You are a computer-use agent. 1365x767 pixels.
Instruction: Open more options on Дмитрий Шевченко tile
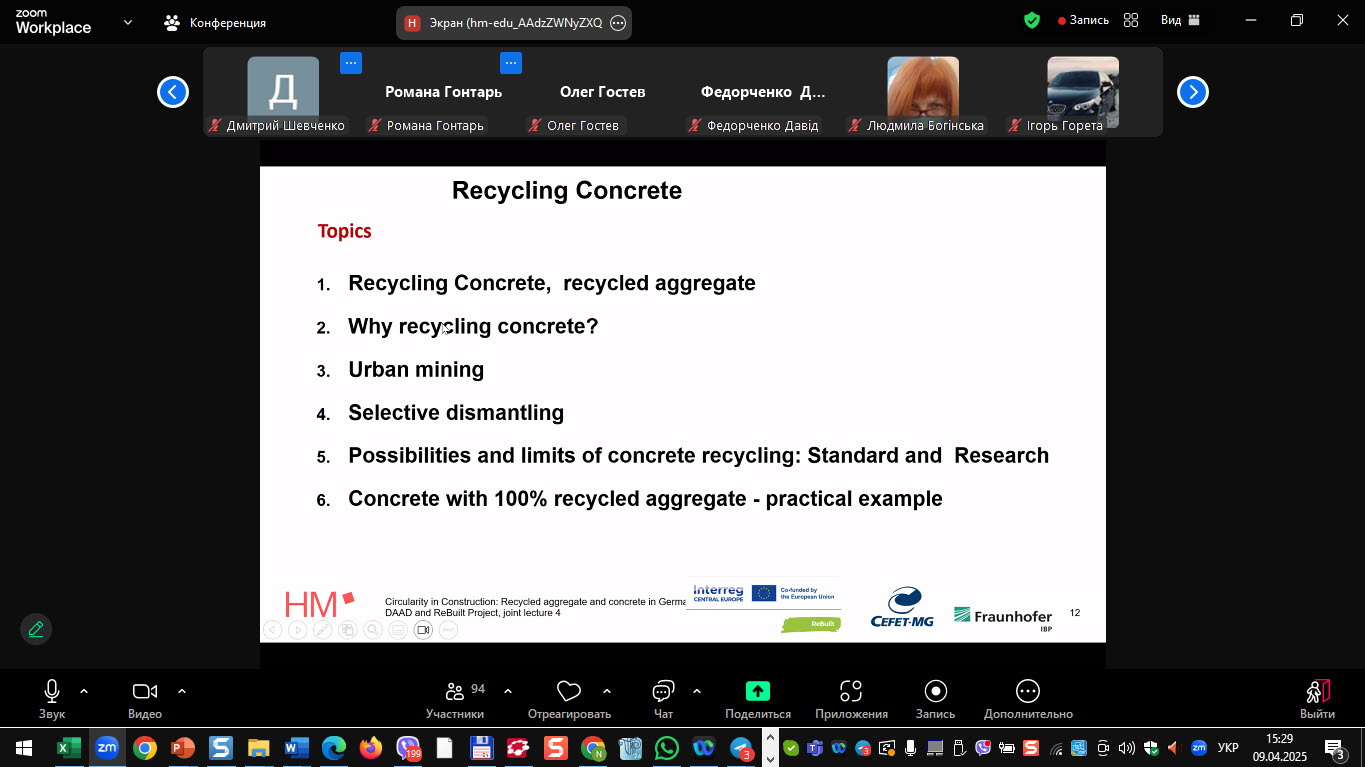pyautogui.click(x=351, y=63)
